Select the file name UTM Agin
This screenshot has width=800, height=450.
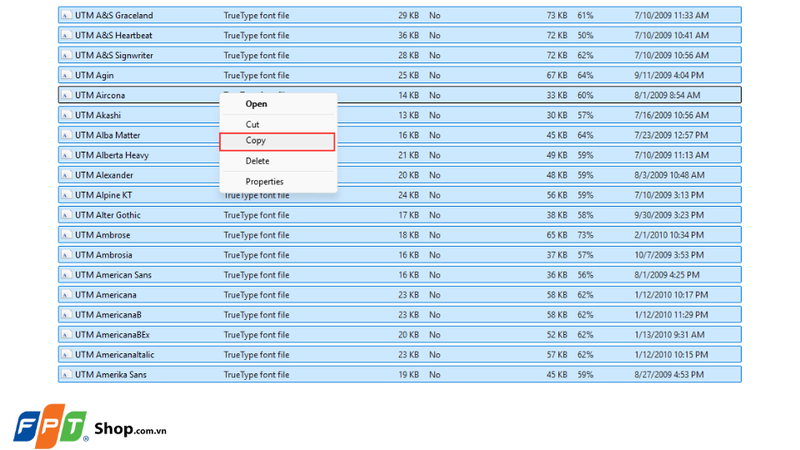(x=94, y=75)
